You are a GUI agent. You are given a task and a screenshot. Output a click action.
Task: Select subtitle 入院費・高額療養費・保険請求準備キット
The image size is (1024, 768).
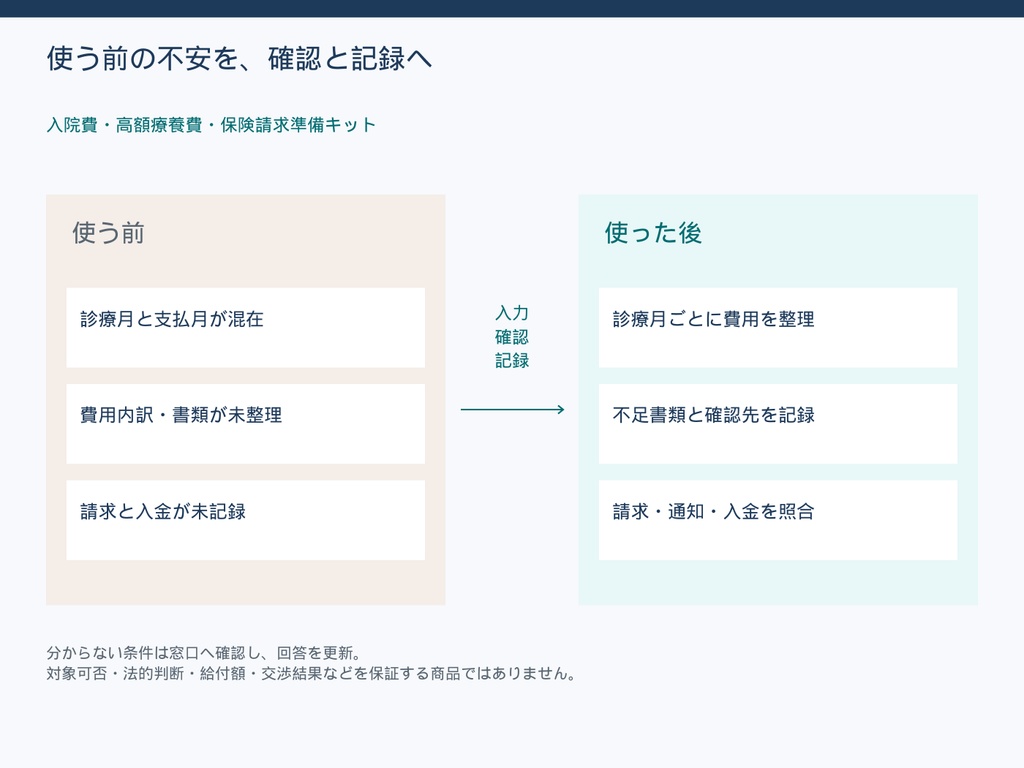click(x=211, y=125)
